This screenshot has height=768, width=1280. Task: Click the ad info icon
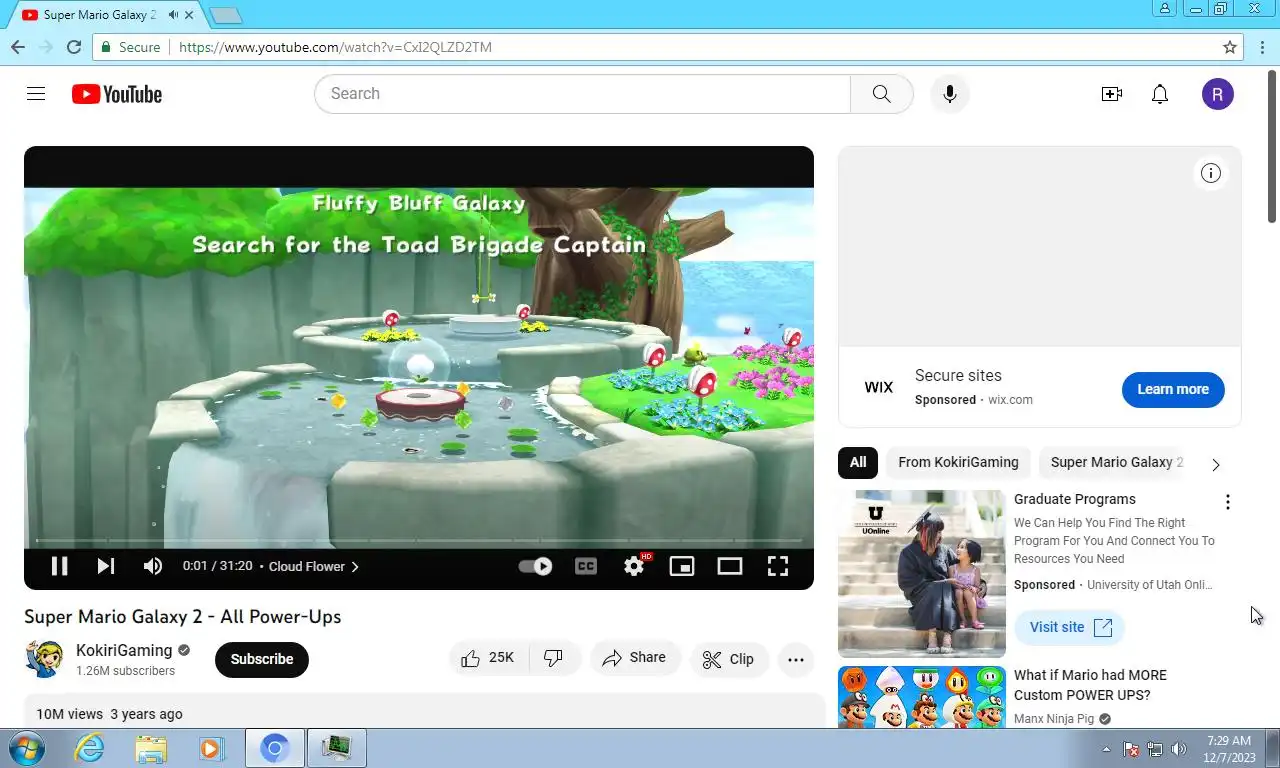(1211, 173)
